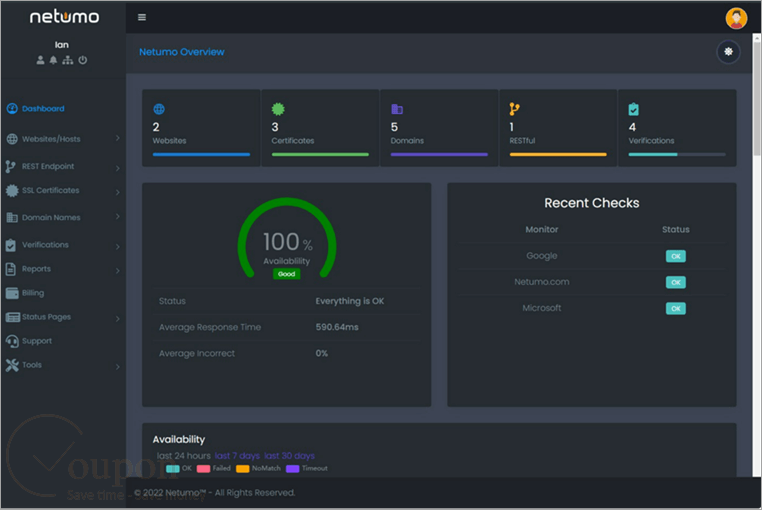
Task: Click the purple building icon on Domains card
Action: (397, 109)
